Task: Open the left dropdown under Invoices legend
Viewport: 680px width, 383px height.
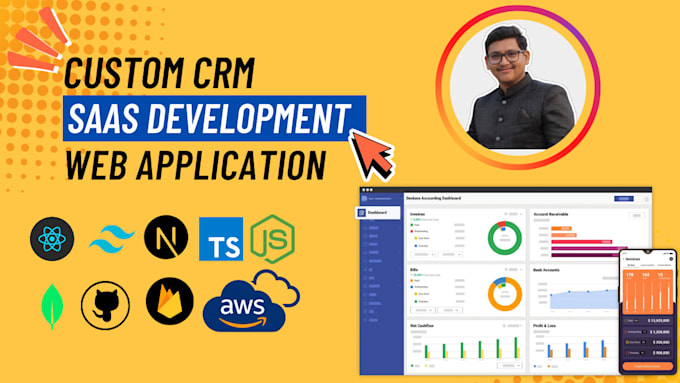Action: [x=423, y=254]
